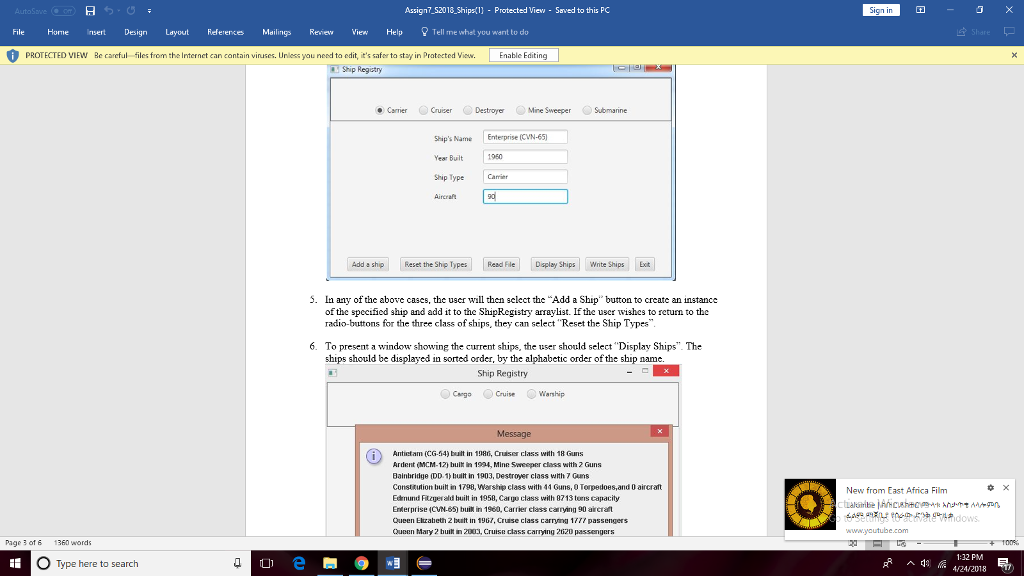Click the Save icon in the title bar
The height and width of the screenshot is (576, 1024).
90,10
